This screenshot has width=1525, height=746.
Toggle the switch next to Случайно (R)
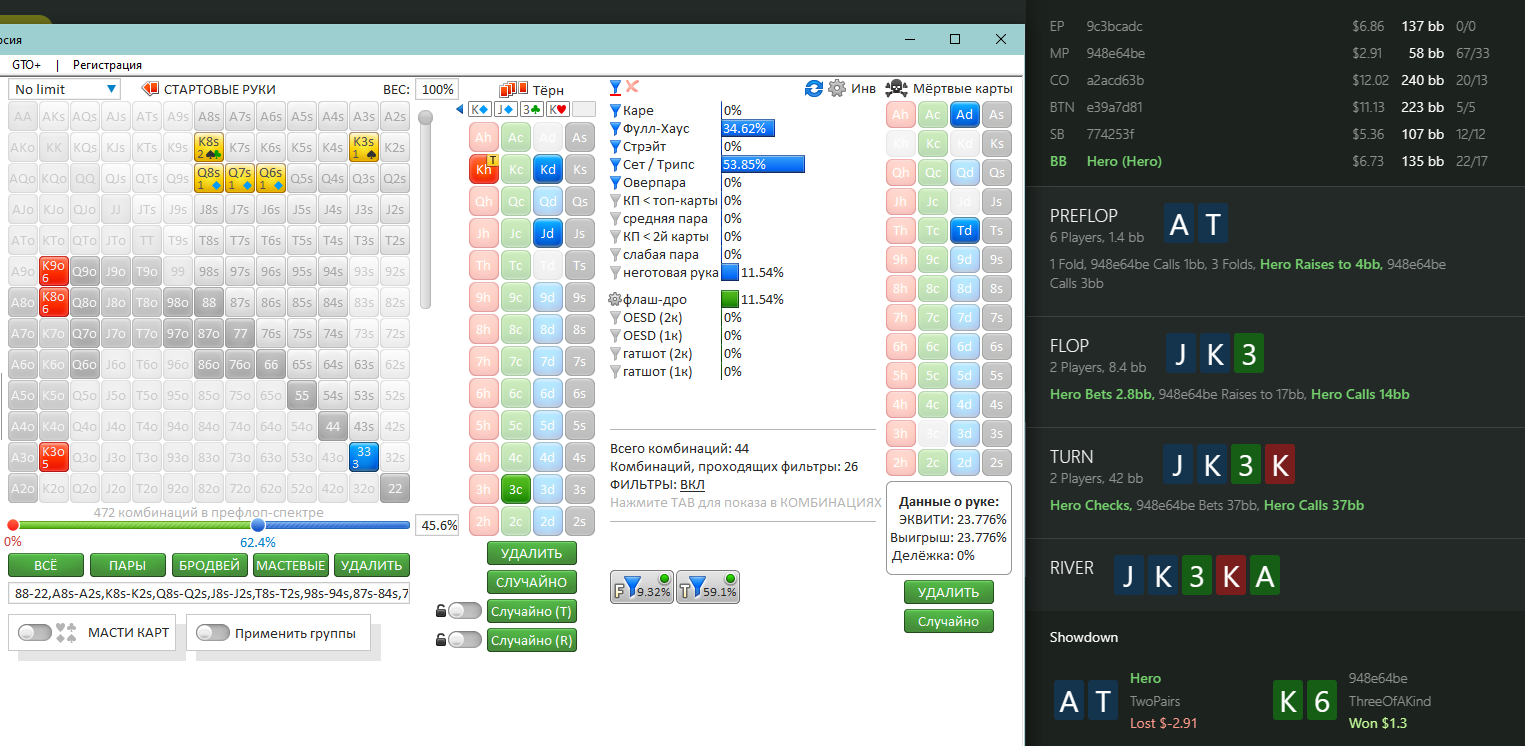coord(464,640)
